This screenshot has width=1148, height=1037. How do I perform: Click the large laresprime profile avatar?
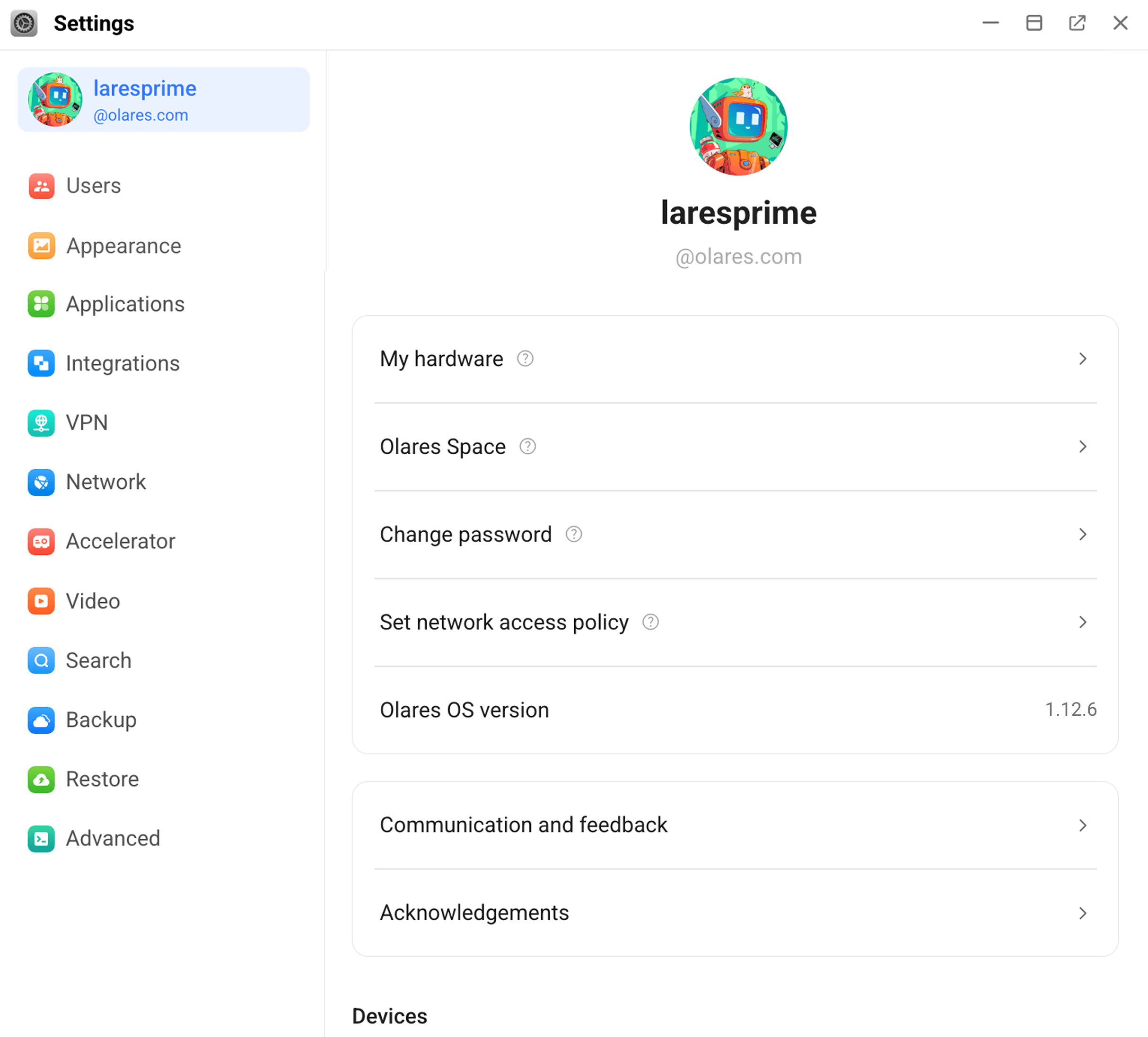738,126
